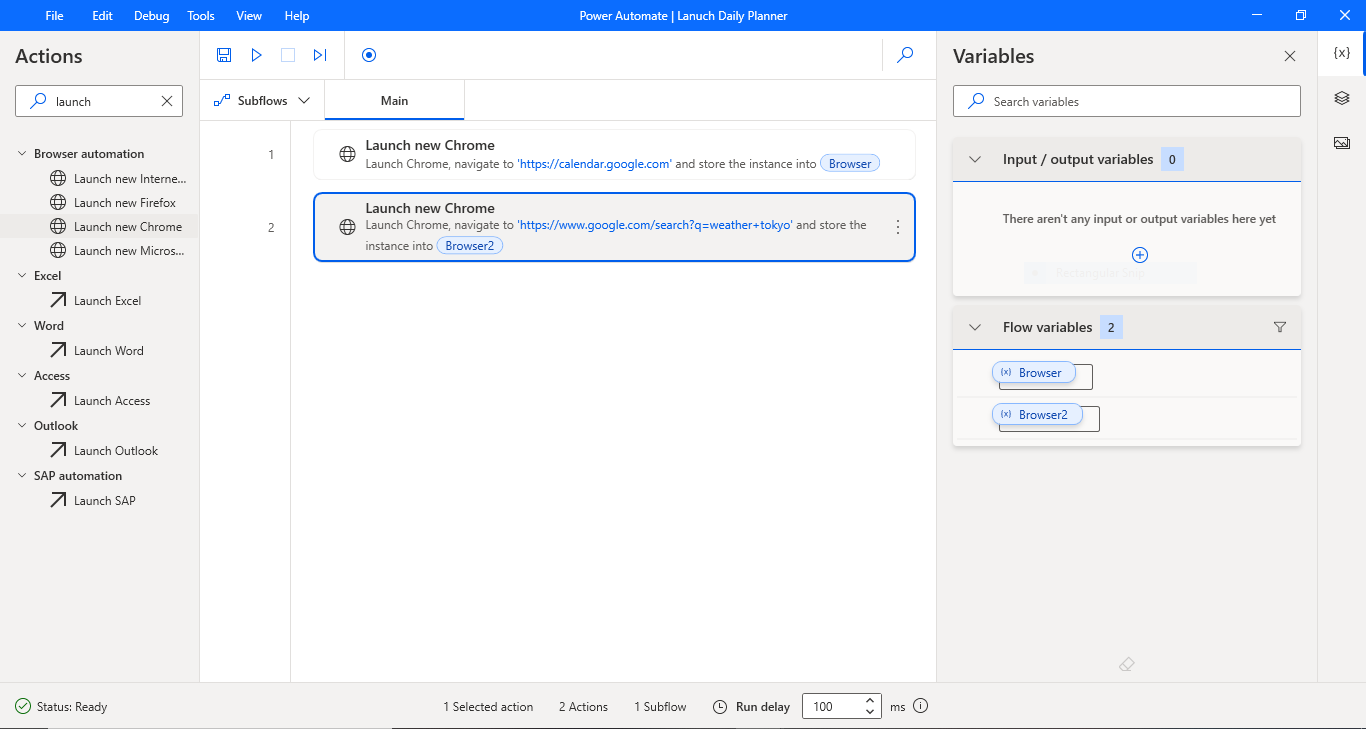Select Launch new Chrome in the Actions list

coord(116,226)
